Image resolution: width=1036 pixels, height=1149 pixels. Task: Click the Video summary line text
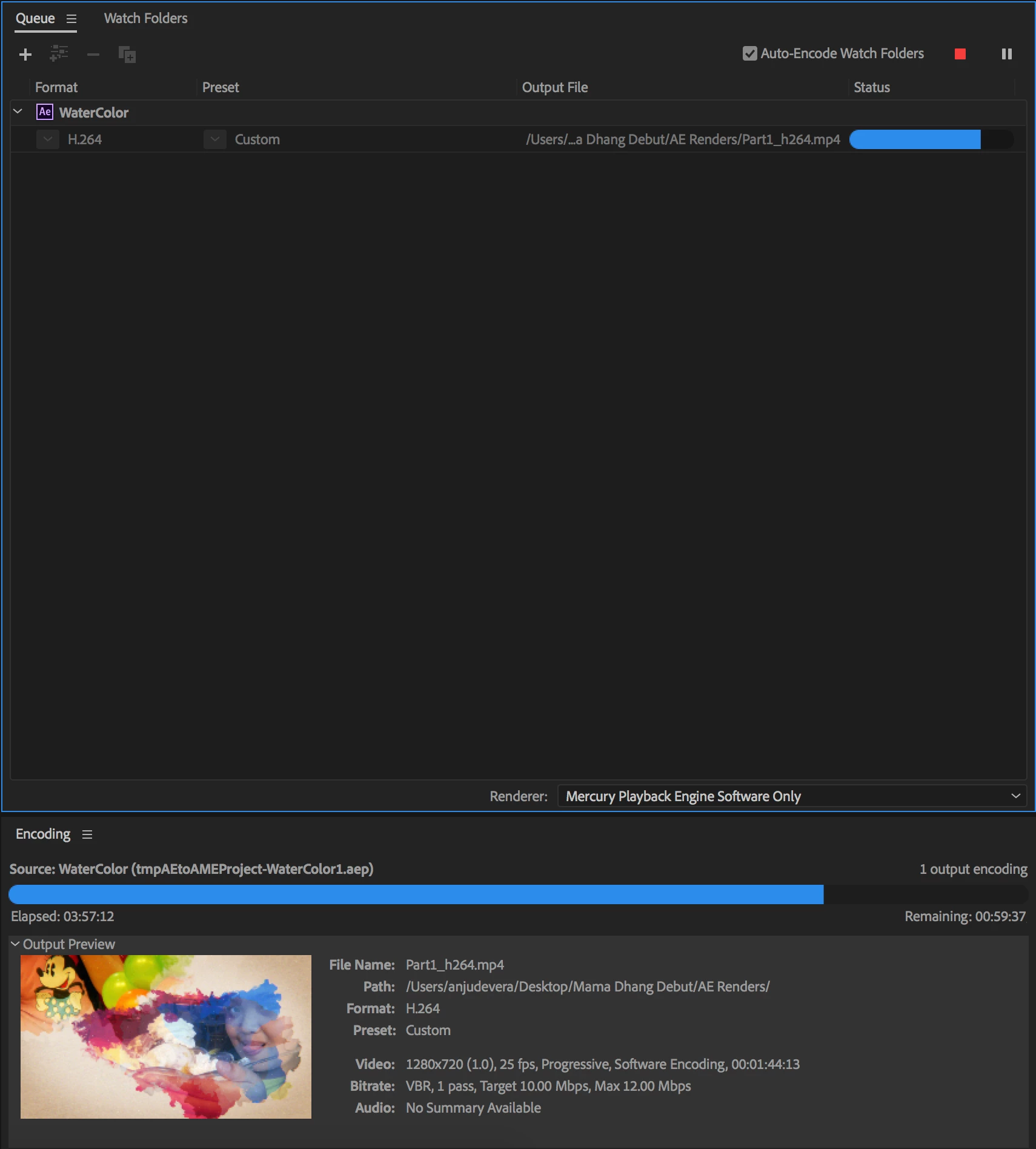603,1064
